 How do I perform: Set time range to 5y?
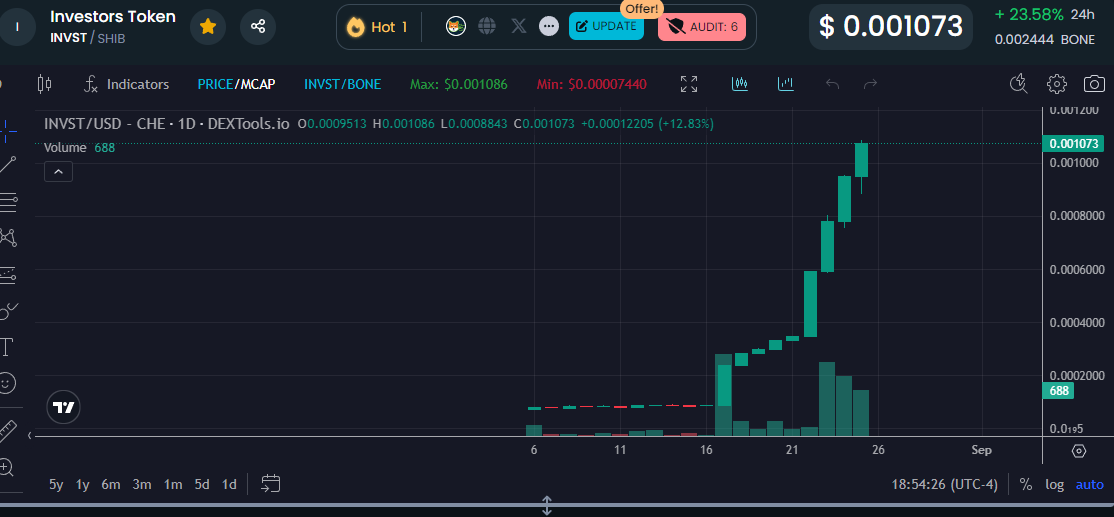tap(56, 484)
